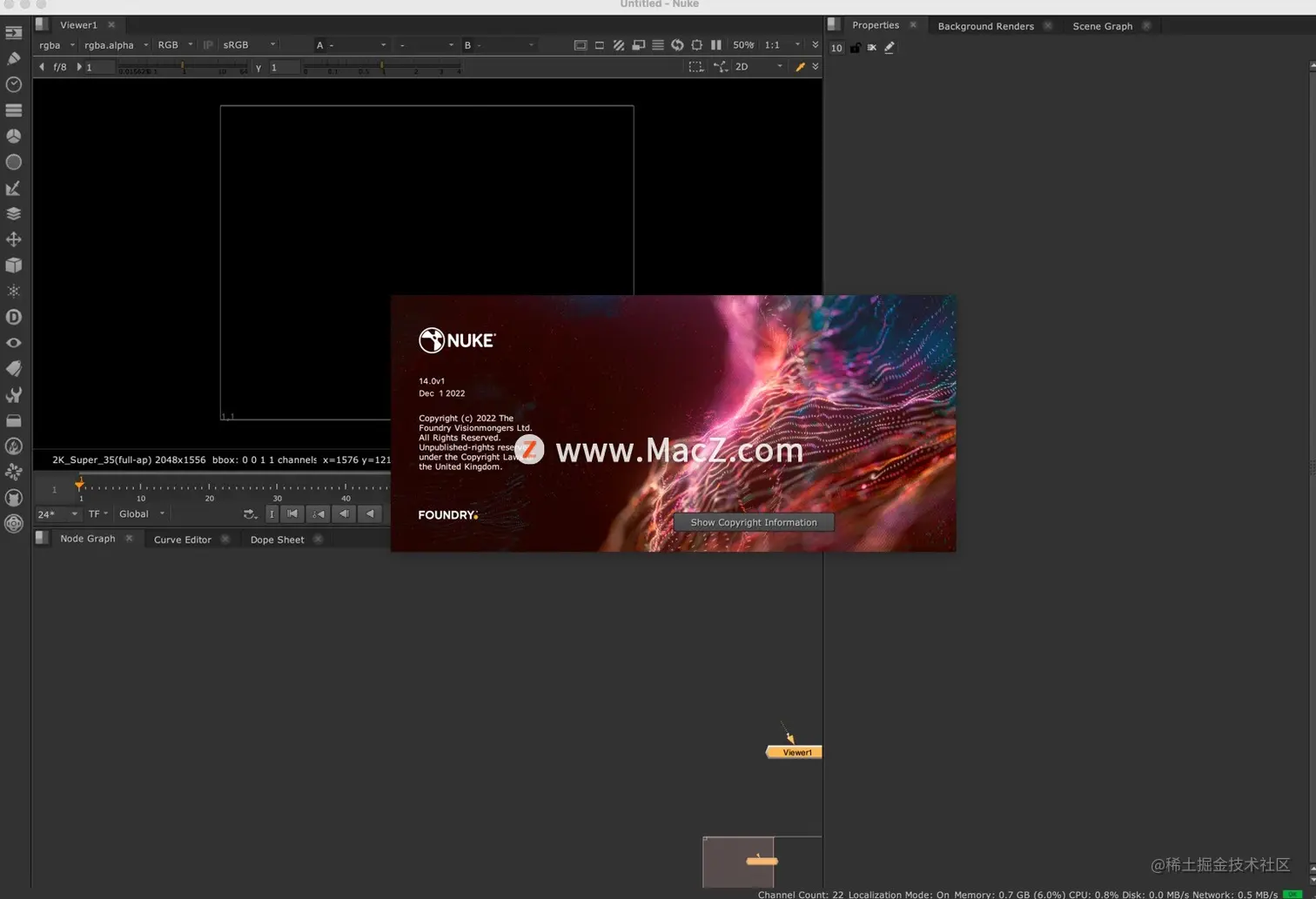Switch to the Curve Editor tab
Viewport: 1316px width, 899px height.
[183, 540]
